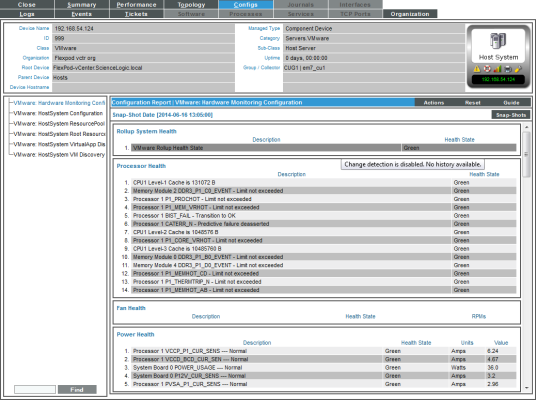
Task: Click the report's vertical scrollbar thumb
Action: [x=527, y=154]
